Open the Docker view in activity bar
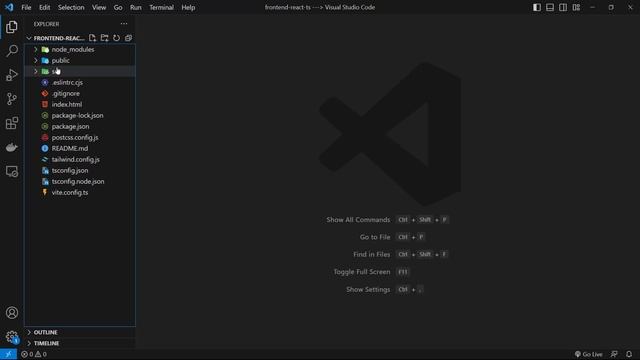 coord(11,147)
